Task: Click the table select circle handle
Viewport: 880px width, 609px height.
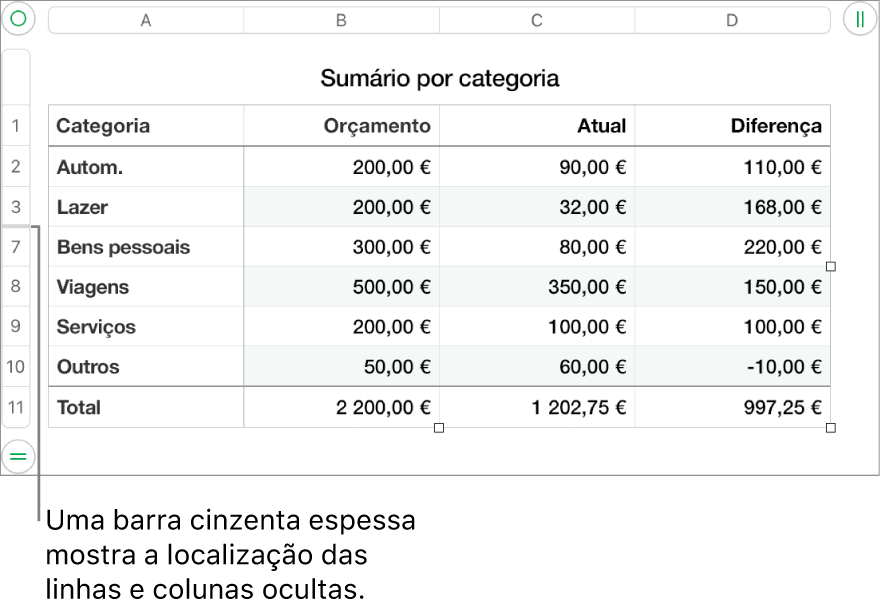Action: point(19,19)
